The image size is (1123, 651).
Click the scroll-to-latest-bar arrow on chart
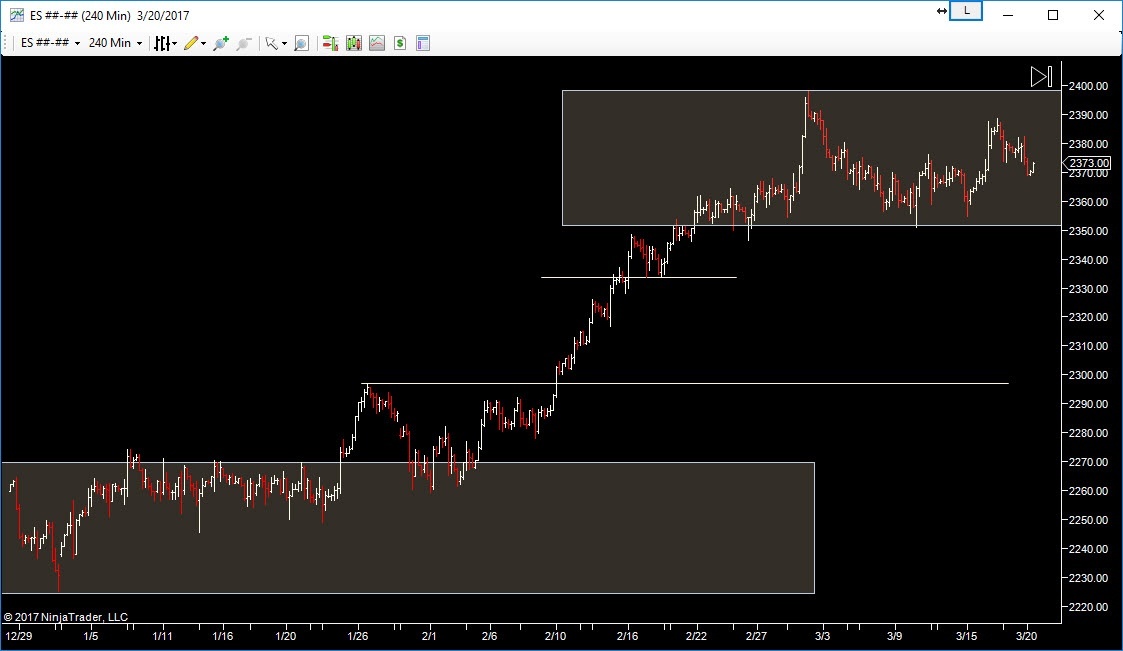(x=1041, y=77)
